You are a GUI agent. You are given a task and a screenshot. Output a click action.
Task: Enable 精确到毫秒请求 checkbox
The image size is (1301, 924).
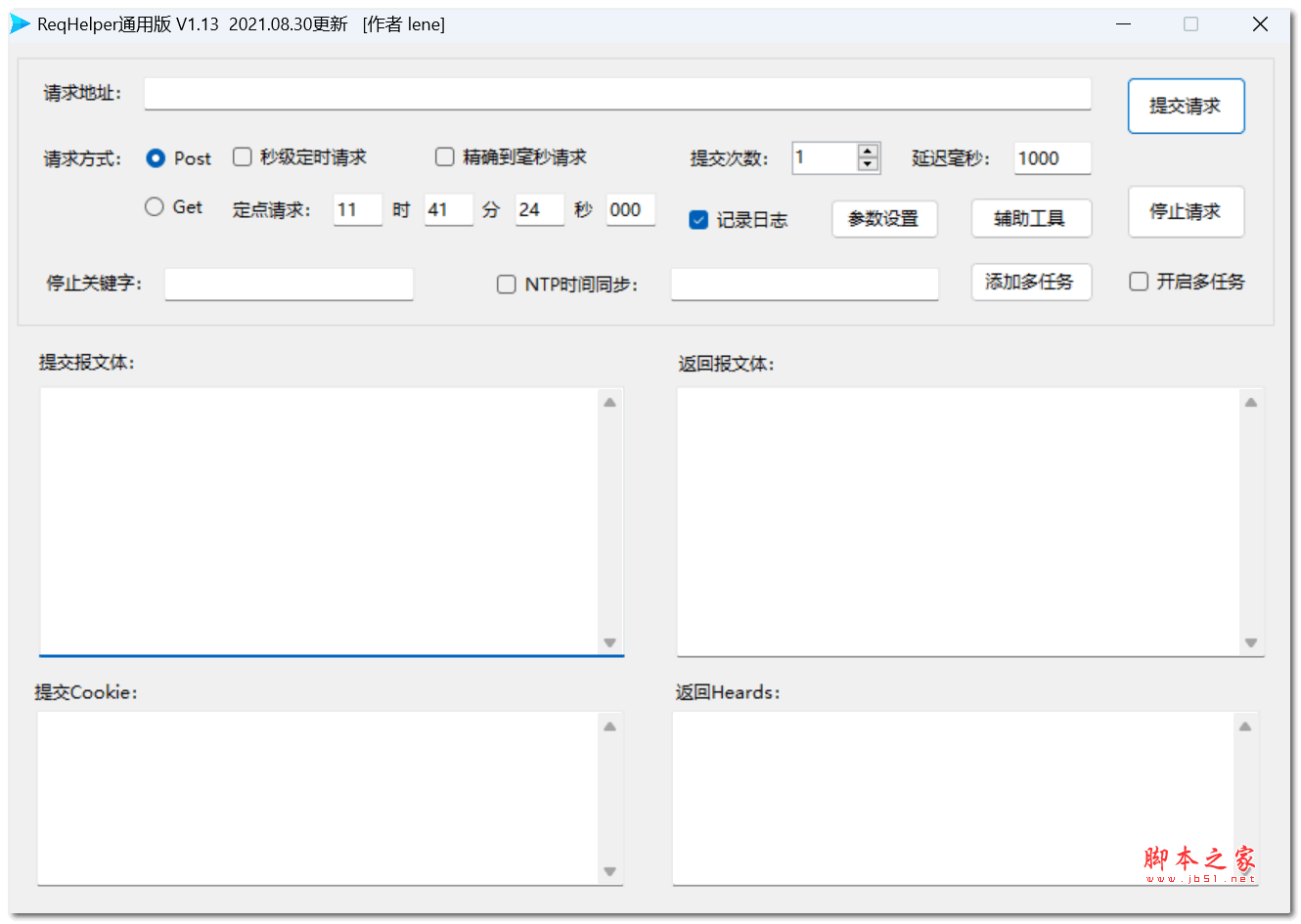[445, 156]
